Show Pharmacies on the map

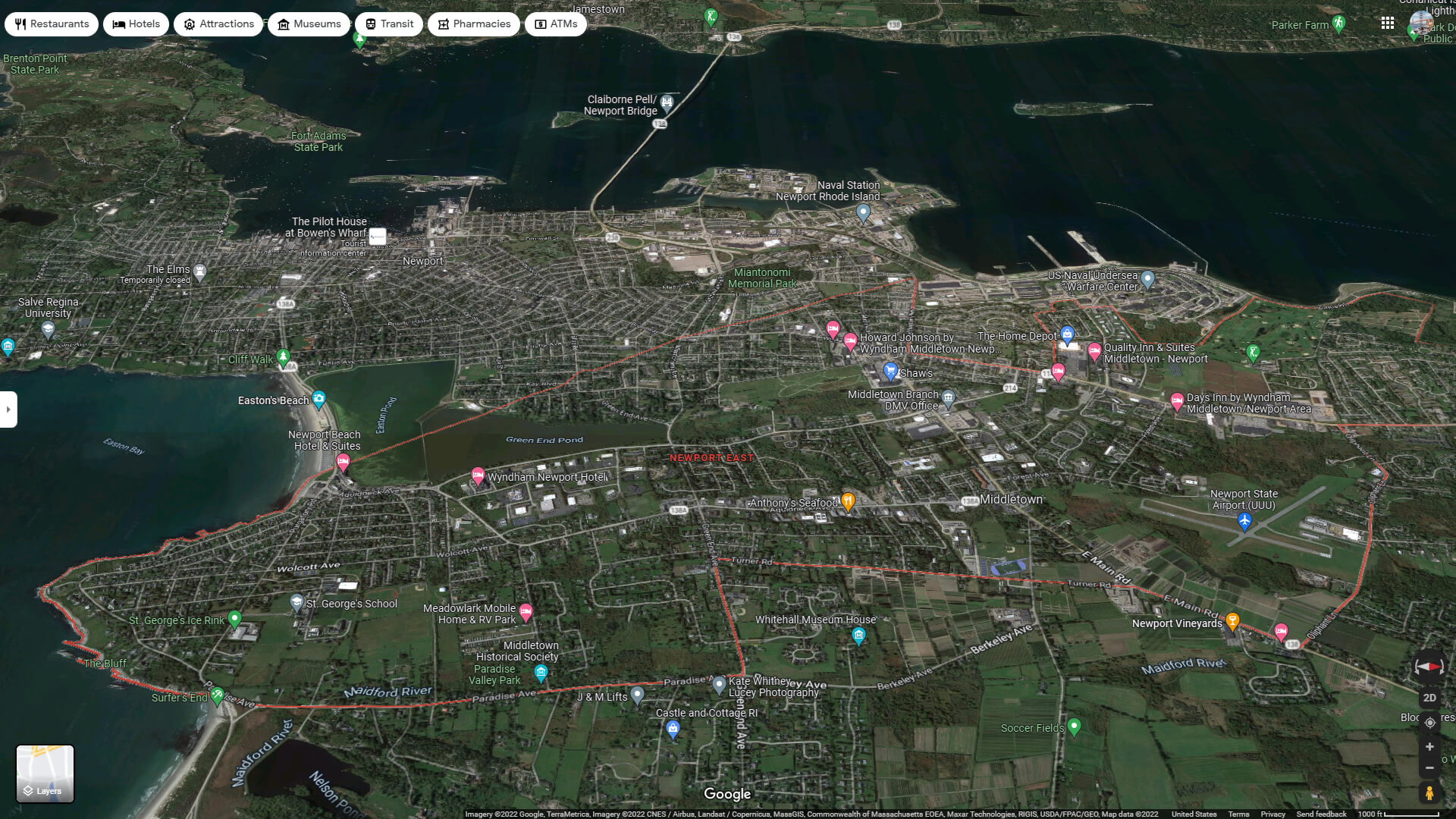pyautogui.click(x=473, y=24)
